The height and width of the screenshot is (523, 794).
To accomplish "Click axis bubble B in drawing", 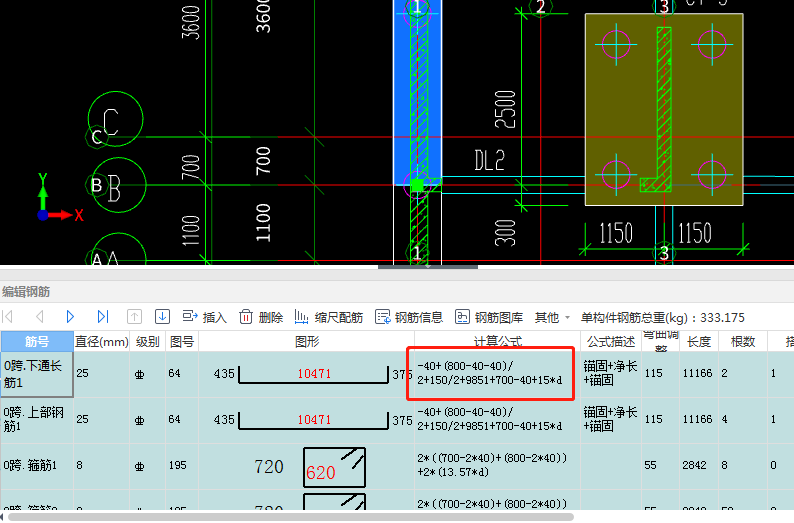I will 118,185.
